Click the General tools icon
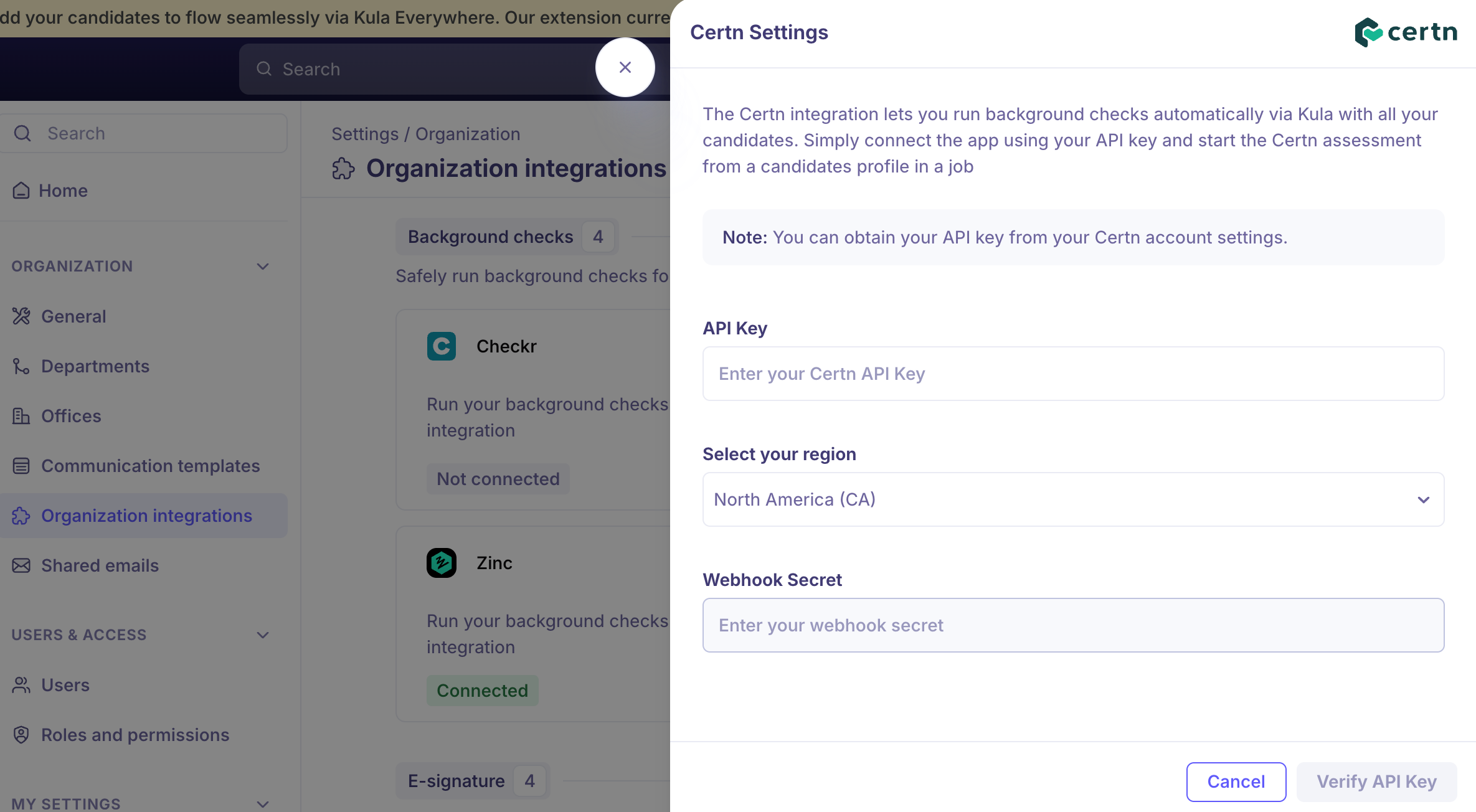The height and width of the screenshot is (812, 1476). tap(21, 316)
